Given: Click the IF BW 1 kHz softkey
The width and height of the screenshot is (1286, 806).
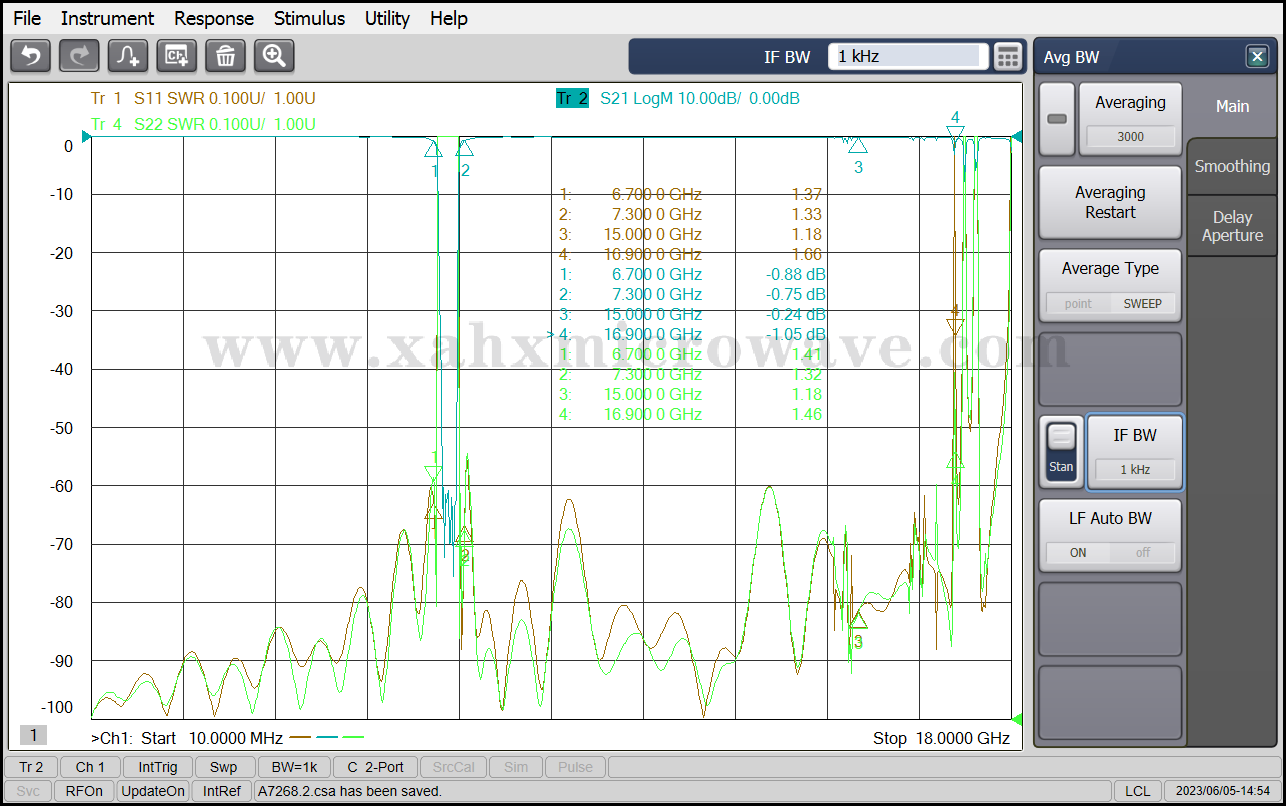Looking at the screenshot, I should pos(1135,452).
